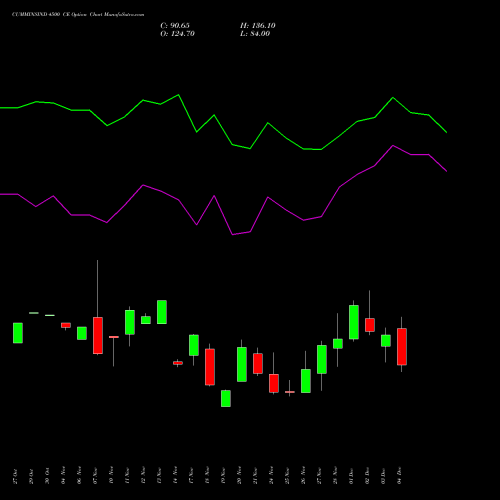Click the green candlestick above 20 Nov
This screenshot has width=500, height=500.
pos(242,364)
